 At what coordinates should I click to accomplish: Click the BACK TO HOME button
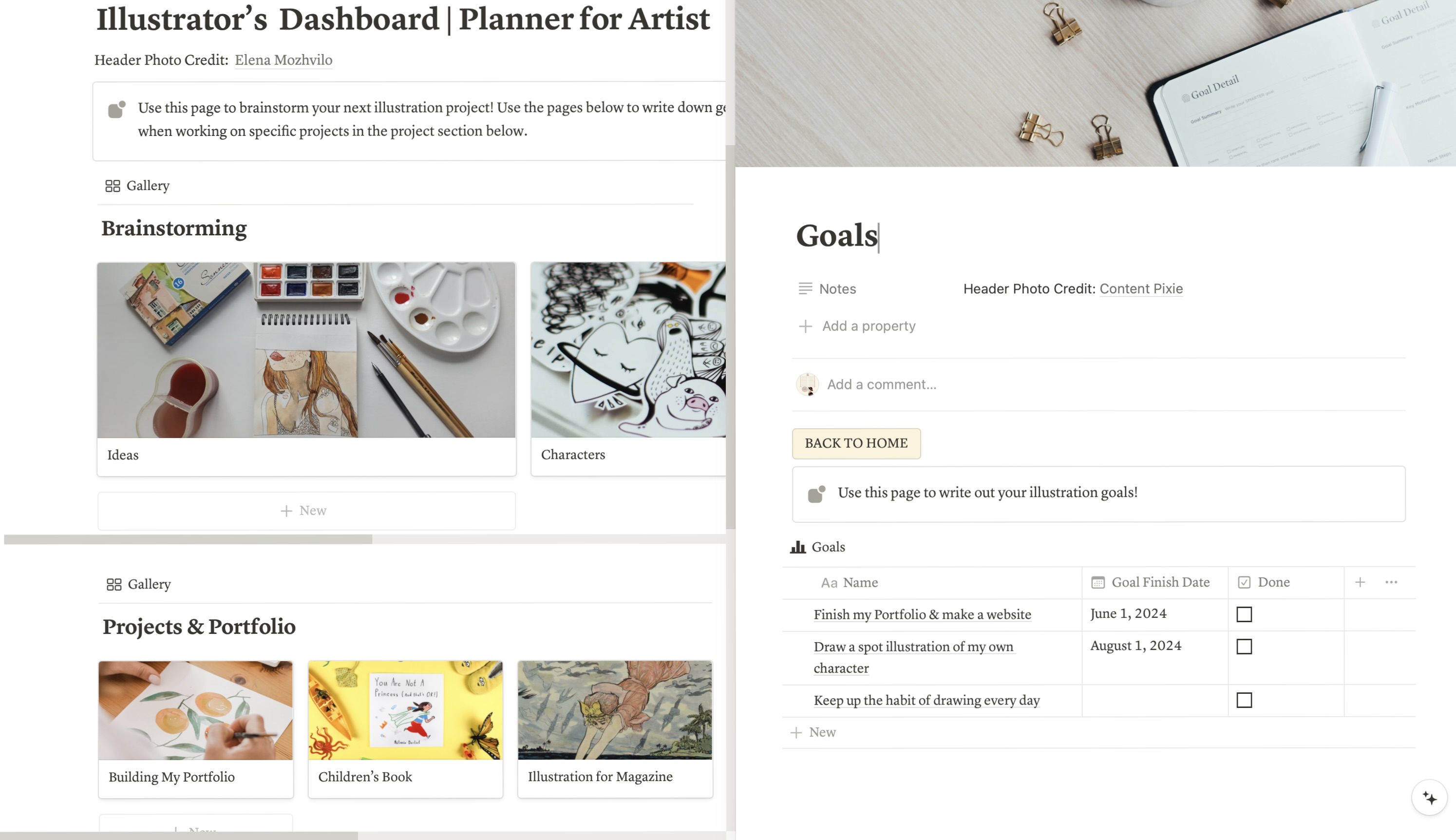pyautogui.click(x=856, y=443)
